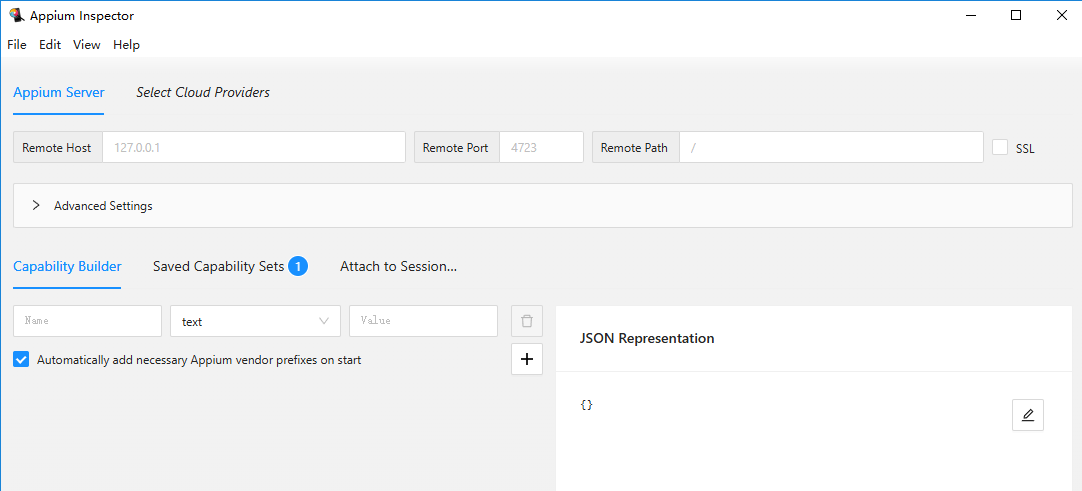Enable the SSL checkbox

tap(1000, 148)
